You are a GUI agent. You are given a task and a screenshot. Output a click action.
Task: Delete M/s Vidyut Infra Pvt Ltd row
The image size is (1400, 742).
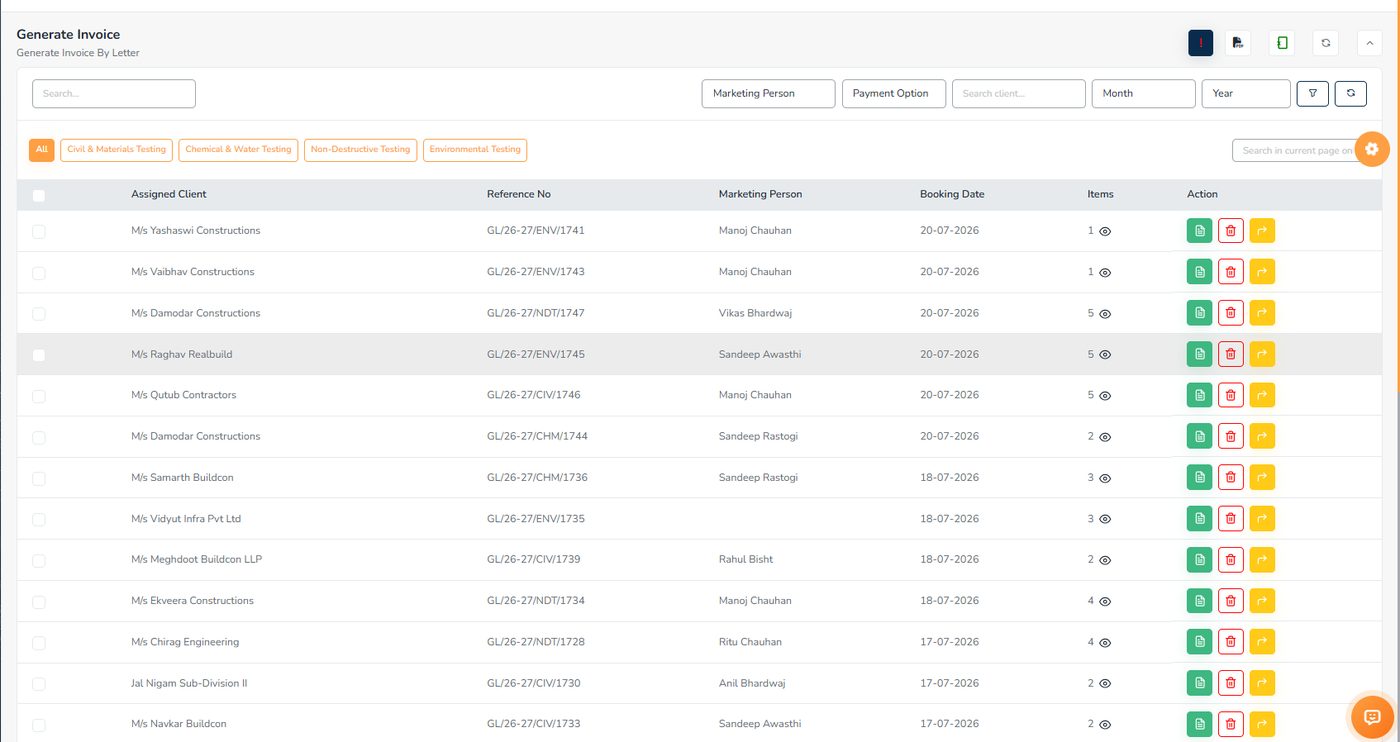click(x=1231, y=519)
